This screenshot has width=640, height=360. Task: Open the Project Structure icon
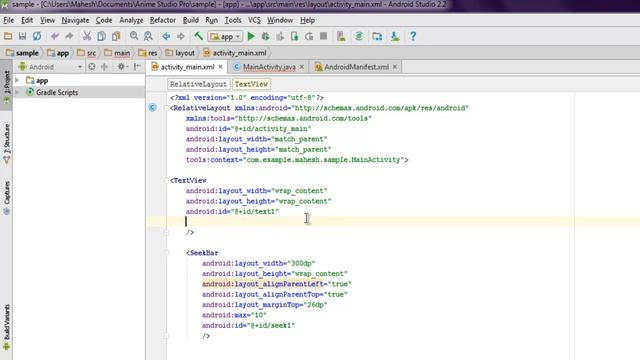377,36
